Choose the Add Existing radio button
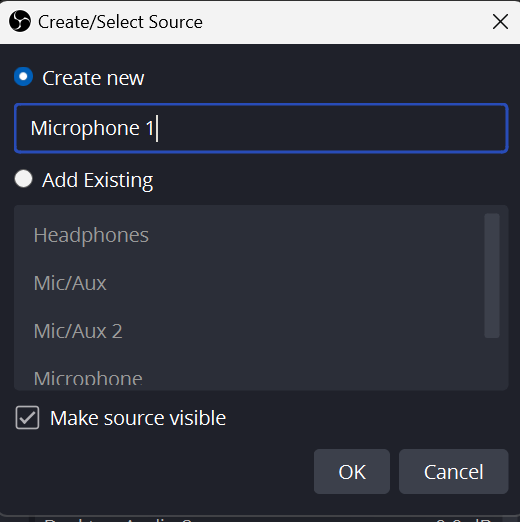This screenshot has width=520, height=522. 23,179
